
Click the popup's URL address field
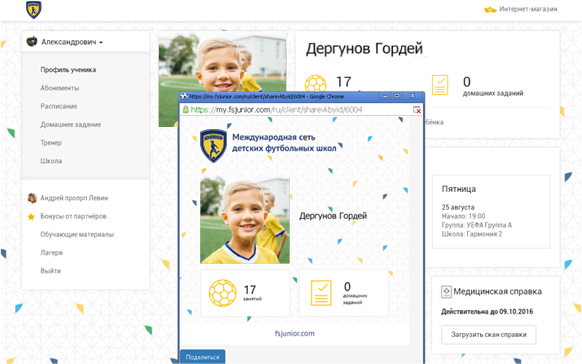point(296,110)
